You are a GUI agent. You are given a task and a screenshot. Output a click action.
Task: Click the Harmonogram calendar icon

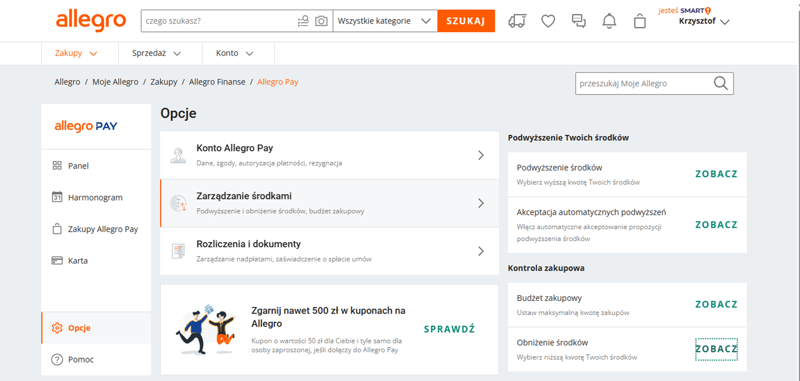(57, 197)
